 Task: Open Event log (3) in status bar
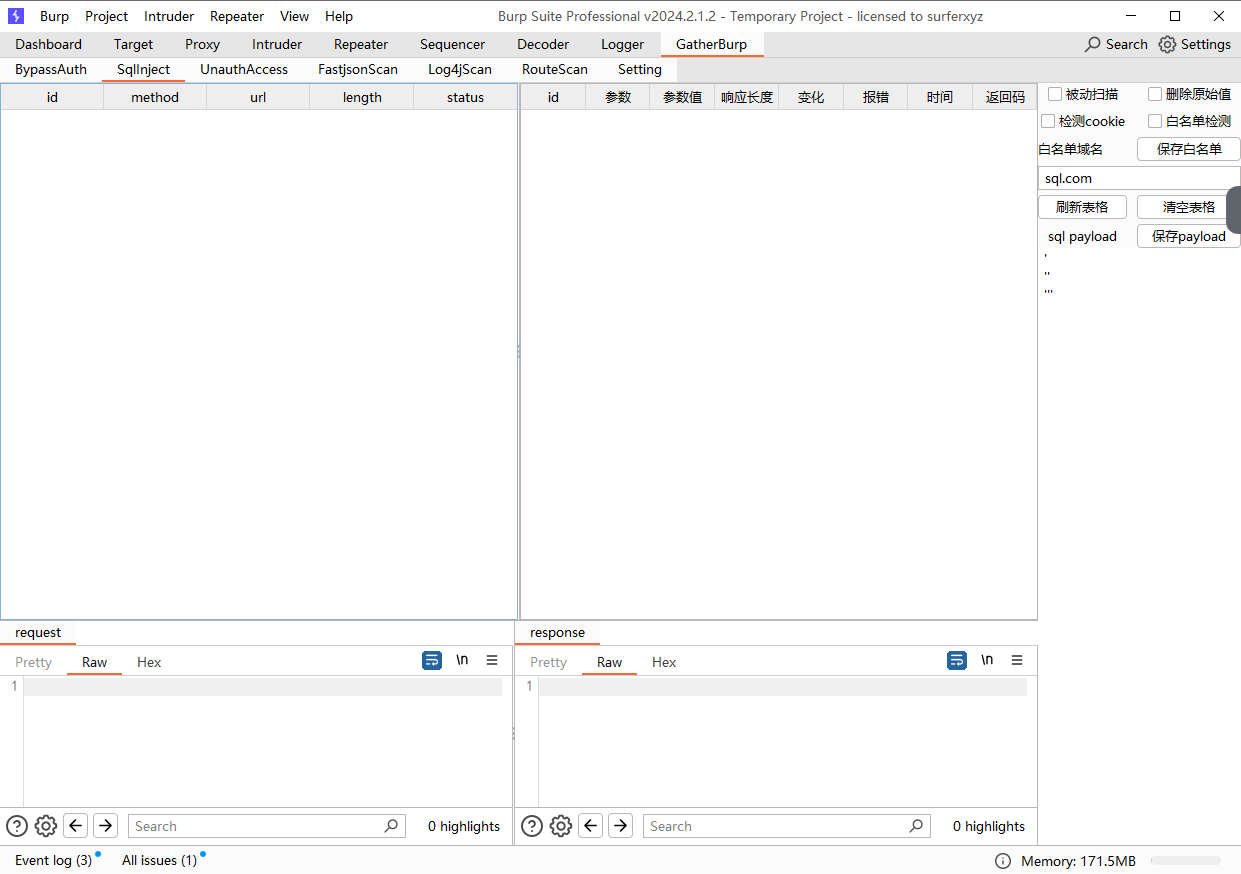(53, 860)
